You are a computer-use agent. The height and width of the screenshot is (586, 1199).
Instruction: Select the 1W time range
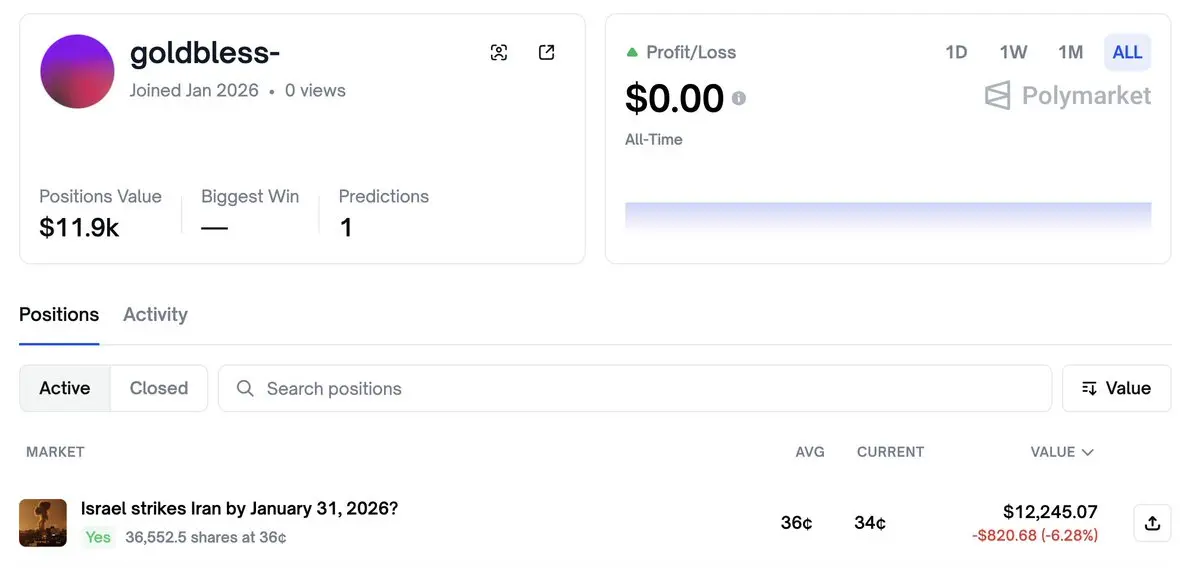click(1013, 52)
